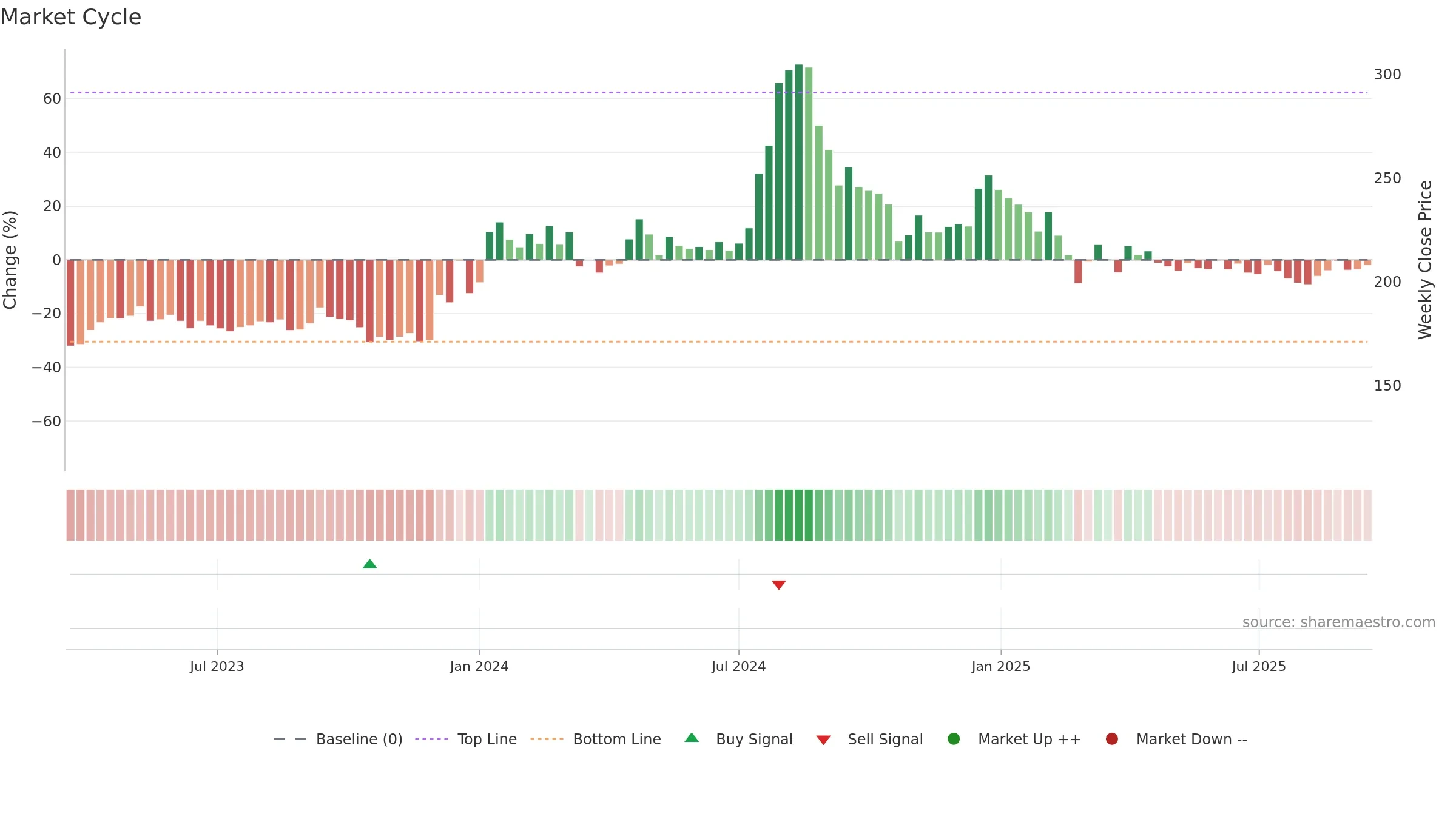The height and width of the screenshot is (819, 1456).
Task: Toggle the Buy Signal legend entry
Action: click(x=738, y=739)
